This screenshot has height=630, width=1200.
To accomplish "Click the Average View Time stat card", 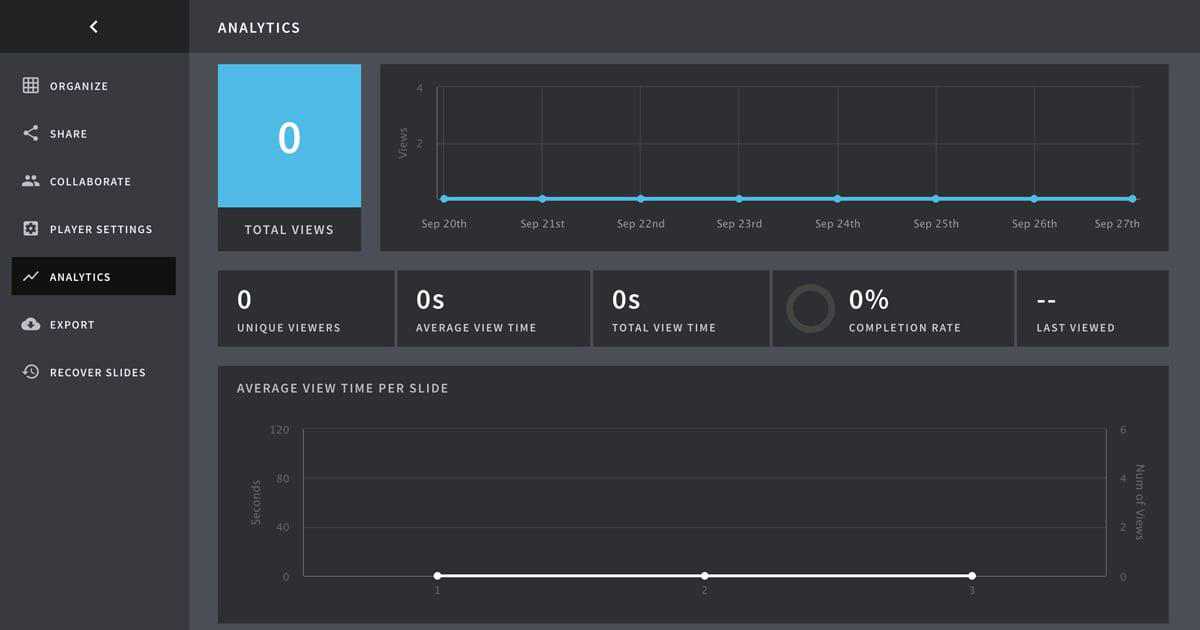I will click(x=493, y=309).
